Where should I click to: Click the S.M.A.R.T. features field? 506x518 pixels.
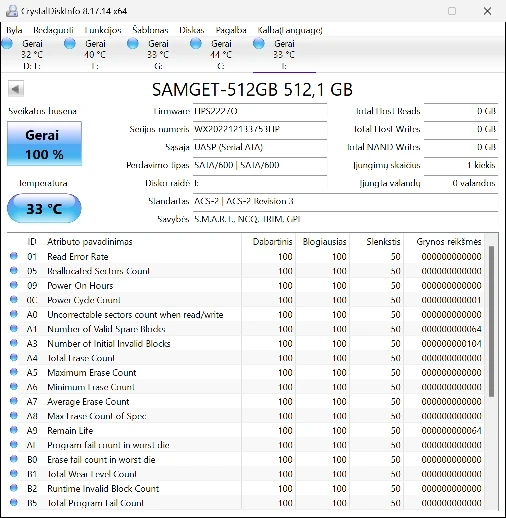pos(346,219)
